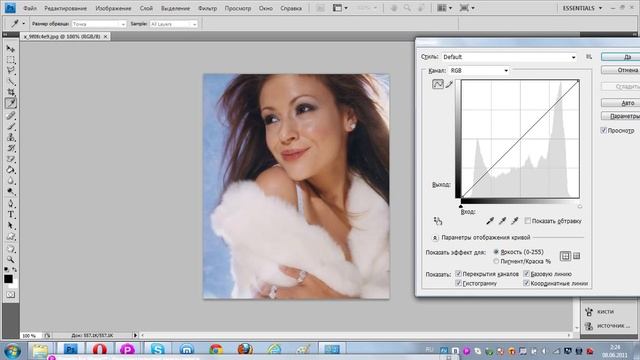640x360 pixels.
Task: Select the History Brush tool
Action: click(x=11, y=148)
